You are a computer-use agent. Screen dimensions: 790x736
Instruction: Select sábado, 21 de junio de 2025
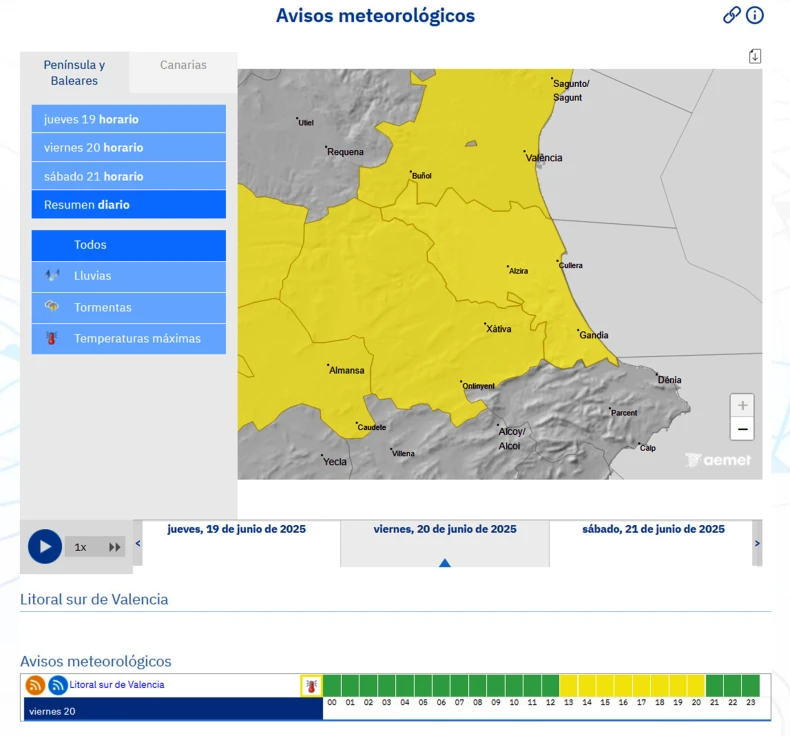point(653,529)
